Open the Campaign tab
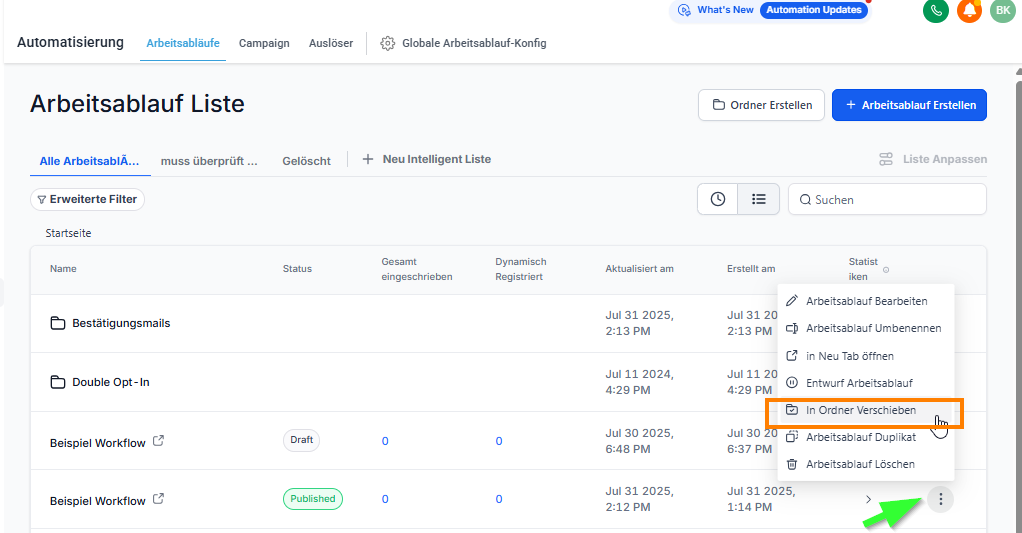 264,44
